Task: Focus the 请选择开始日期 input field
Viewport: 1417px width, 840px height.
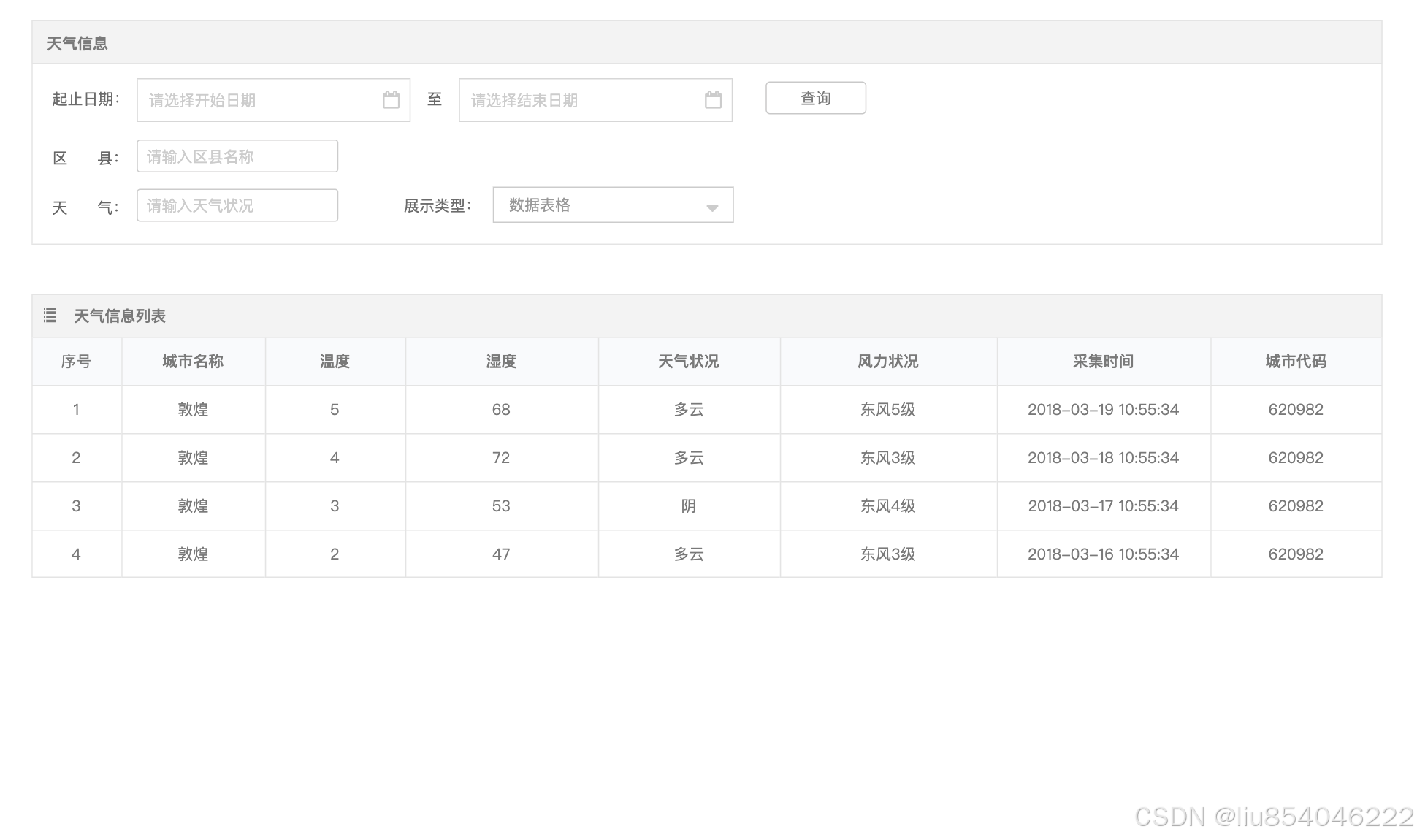Action: pyautogui.click(x=259, y=100)
